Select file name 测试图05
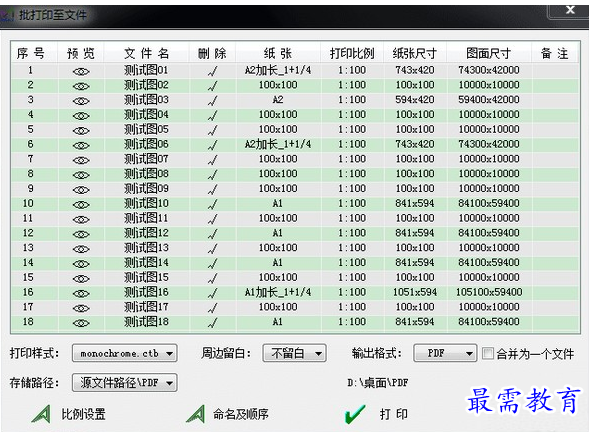Screen dimensions: 589x432 pyautogui.click(x=146, y=130)
